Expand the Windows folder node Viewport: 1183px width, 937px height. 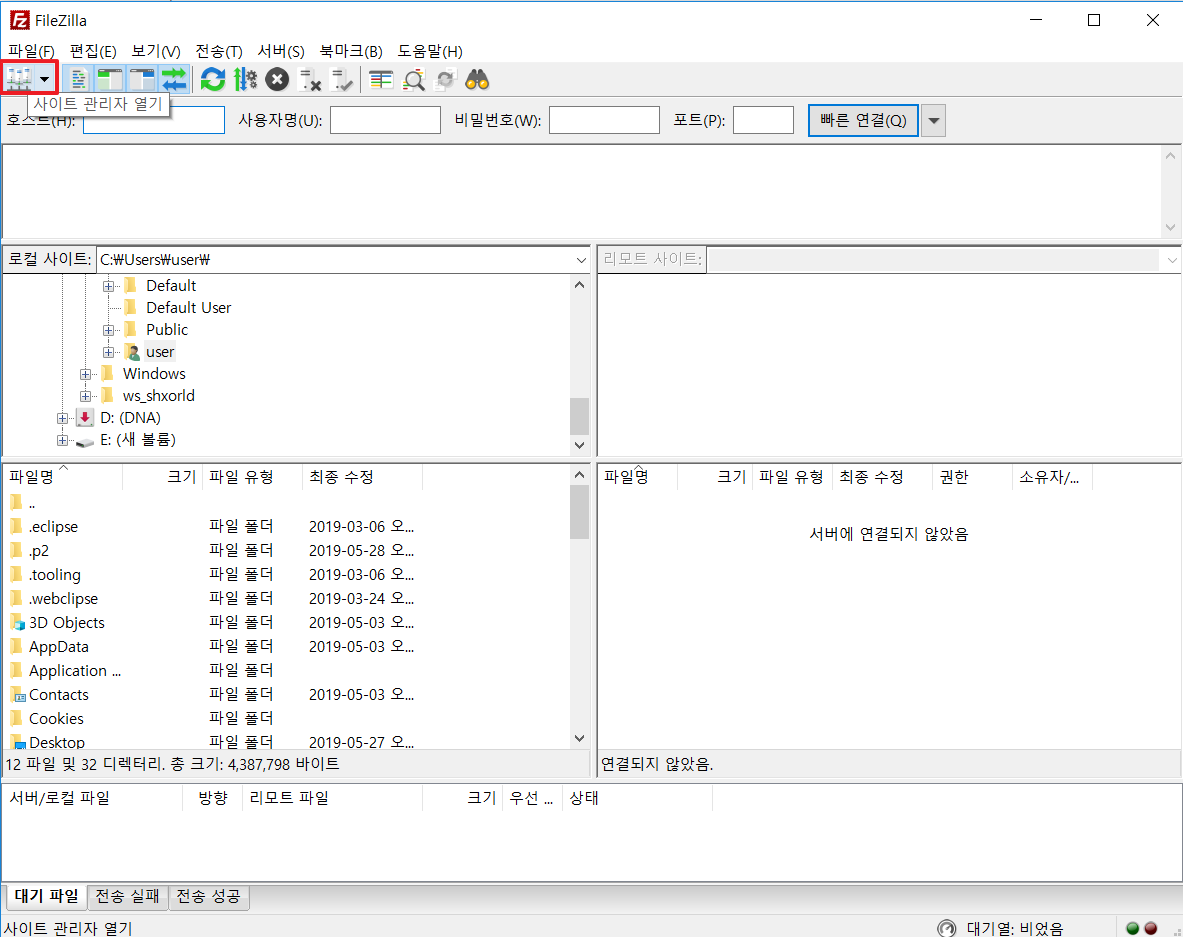click(x=85, y=374)
